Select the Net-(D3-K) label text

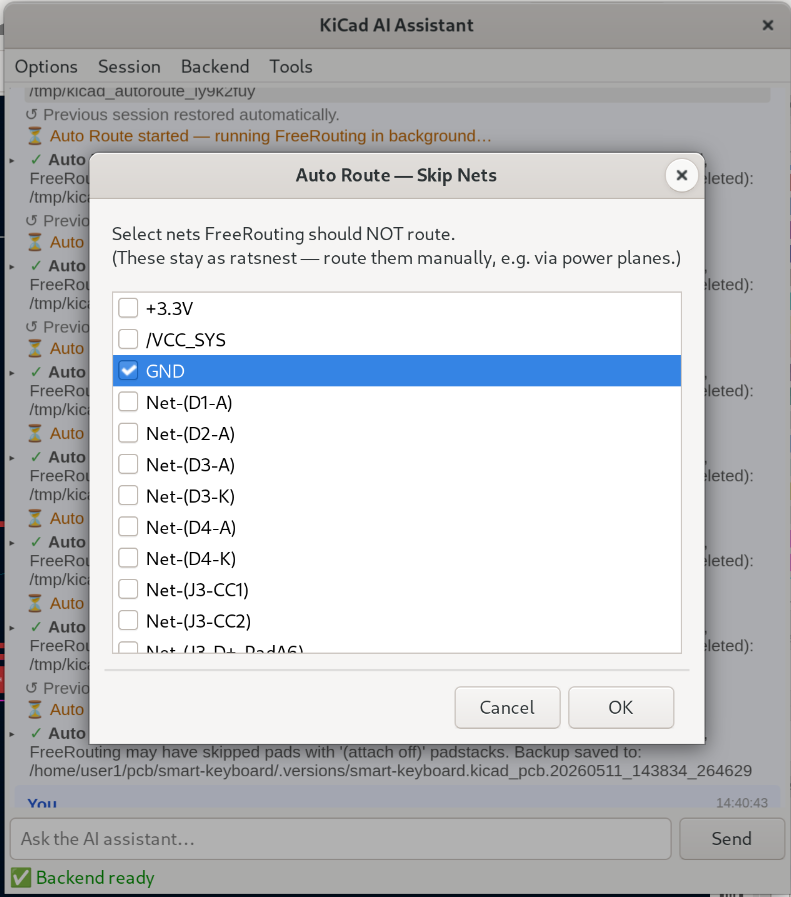coord(190,497)
